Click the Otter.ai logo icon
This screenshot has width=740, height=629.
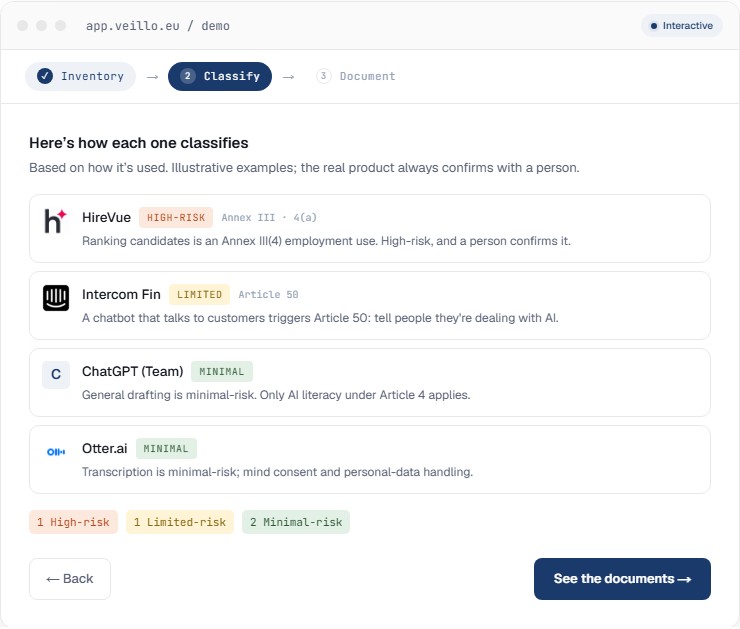[56, 452]
